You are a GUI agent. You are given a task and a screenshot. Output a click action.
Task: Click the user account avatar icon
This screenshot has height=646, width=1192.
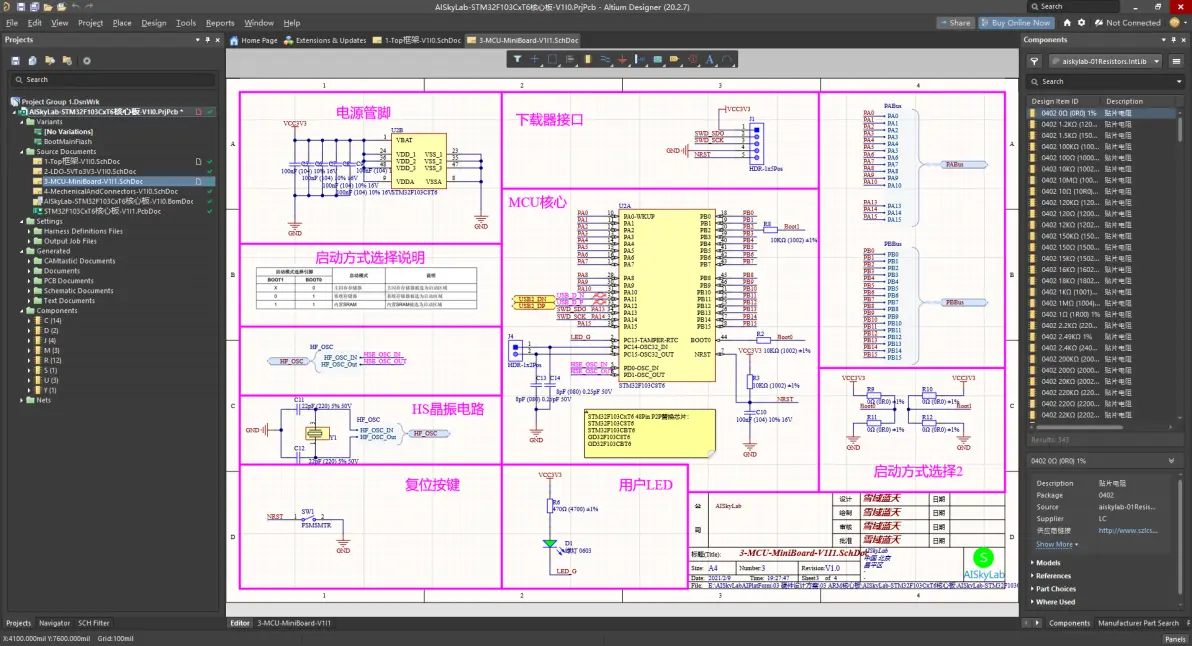1175,23
